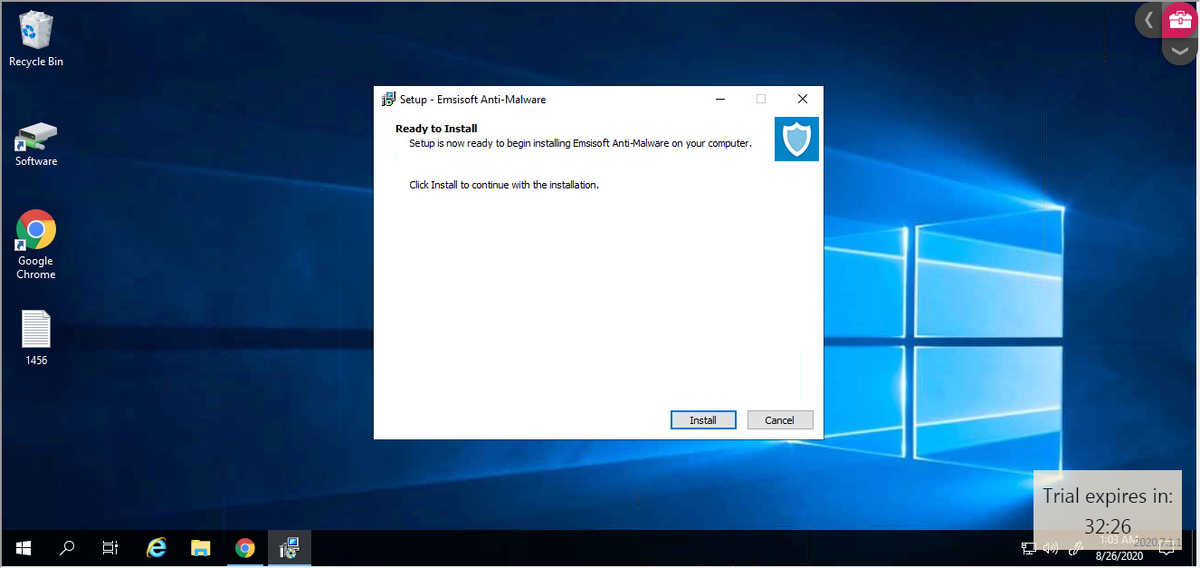Click the 'Setup - Emsisoft Anti-Malware' title
This screenshot has height=568, width=1200.
(x=473, y=100)
